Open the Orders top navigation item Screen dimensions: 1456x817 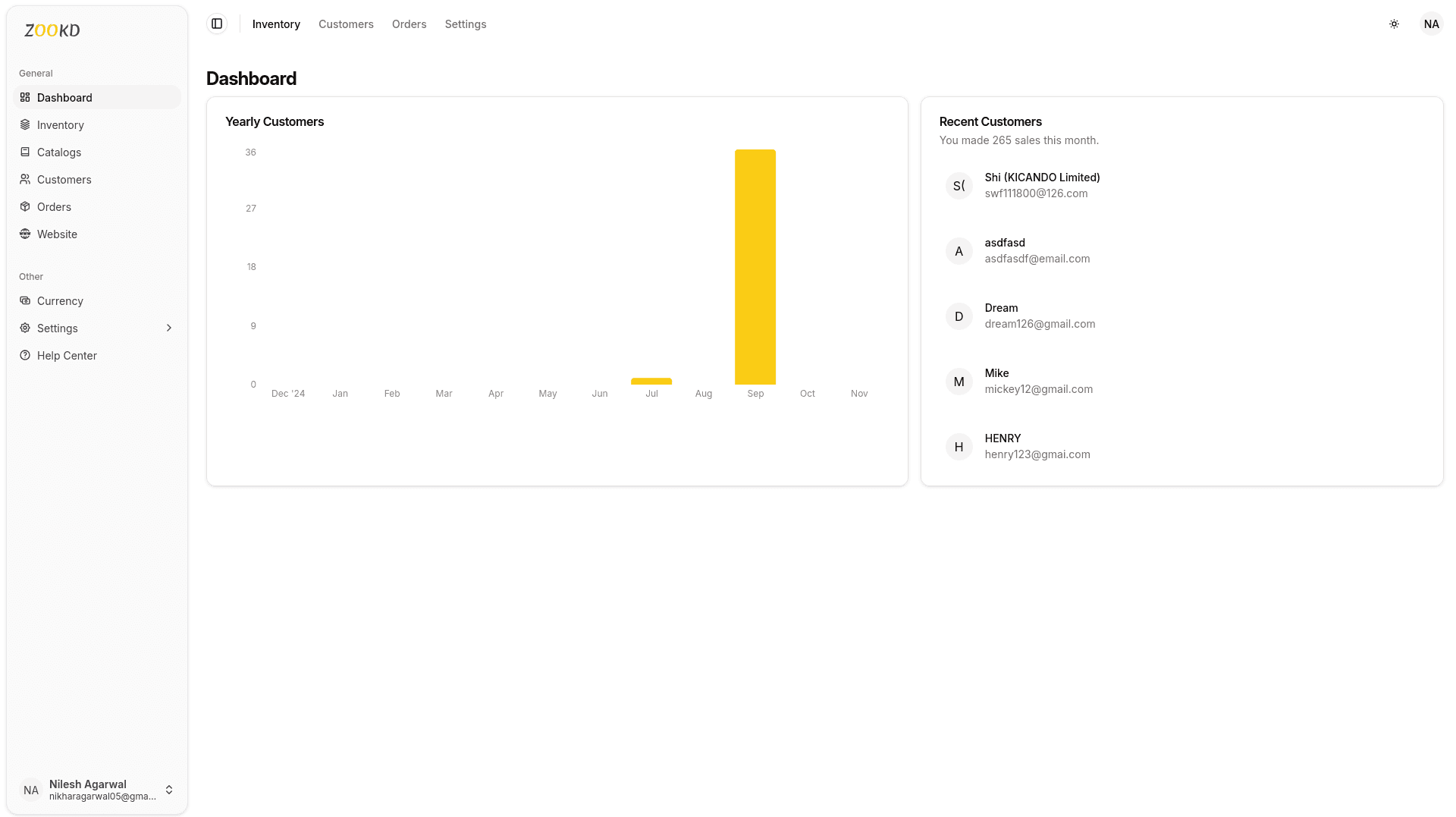point(409,24)
